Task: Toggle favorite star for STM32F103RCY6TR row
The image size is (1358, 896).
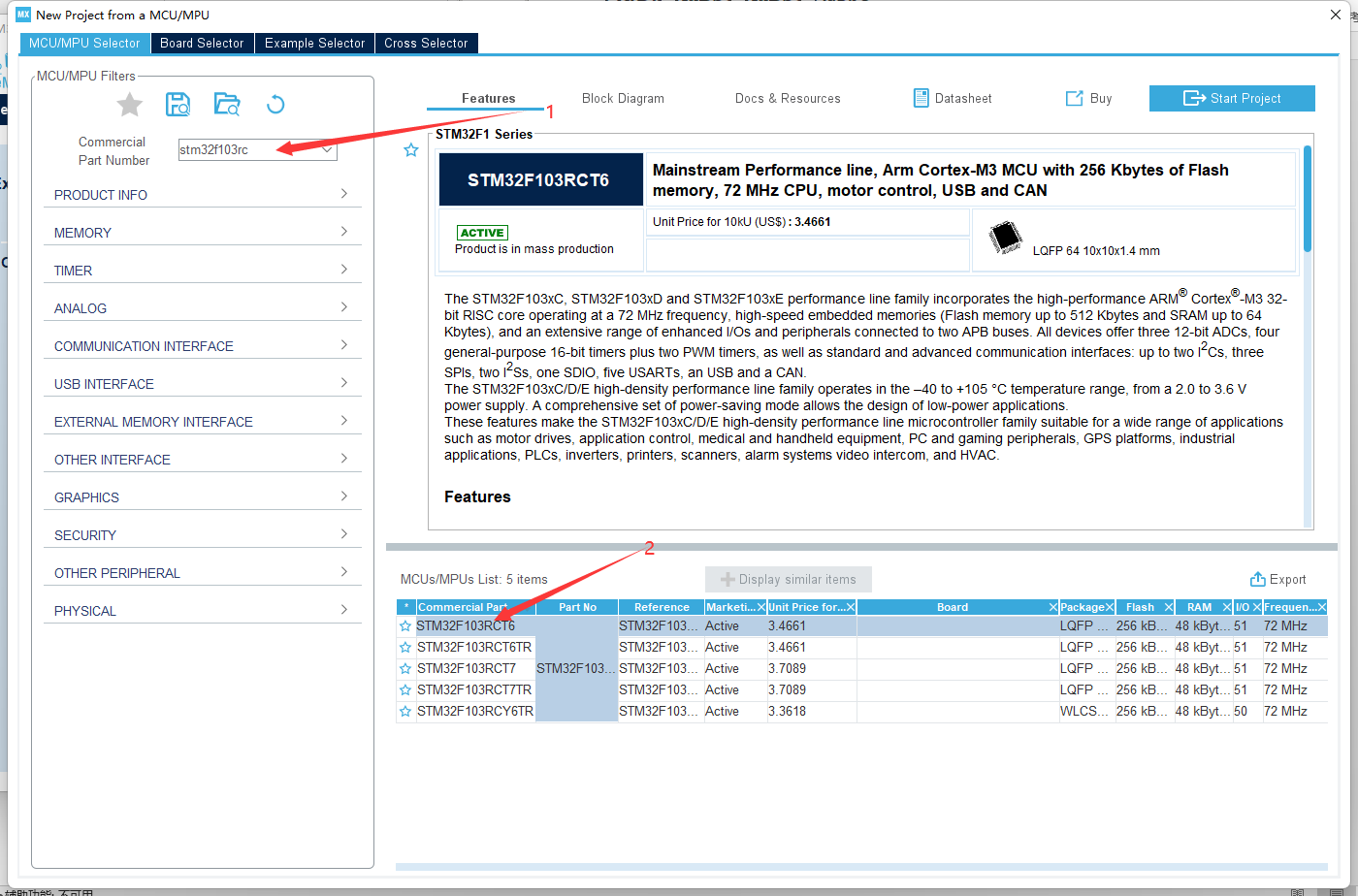Action: click(405, 712)
